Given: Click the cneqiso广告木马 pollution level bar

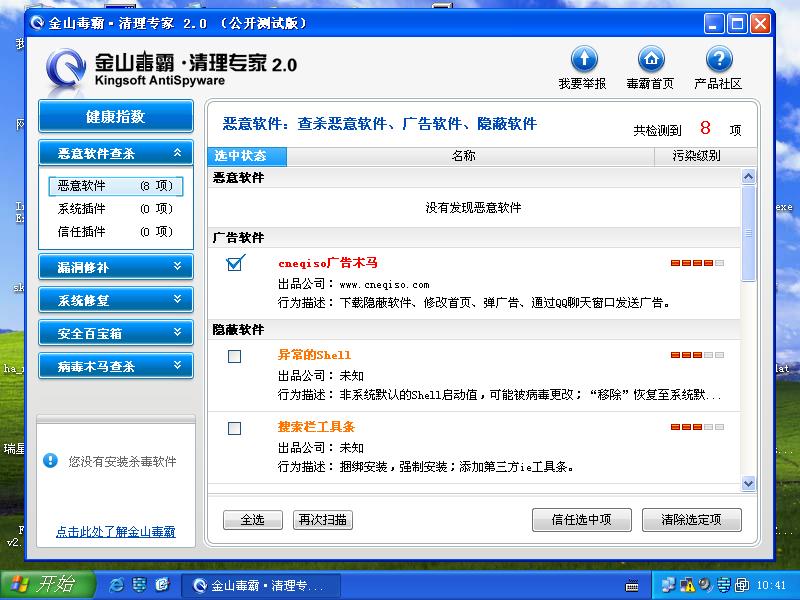Looking at the screenshot, I should coord(697,263).
